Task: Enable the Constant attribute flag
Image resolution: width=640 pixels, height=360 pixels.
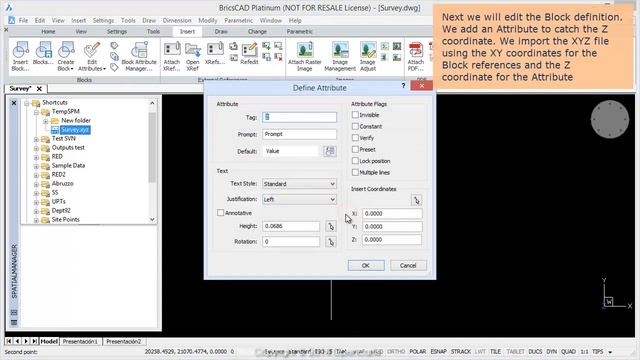Action: click(x=355, y=127)
